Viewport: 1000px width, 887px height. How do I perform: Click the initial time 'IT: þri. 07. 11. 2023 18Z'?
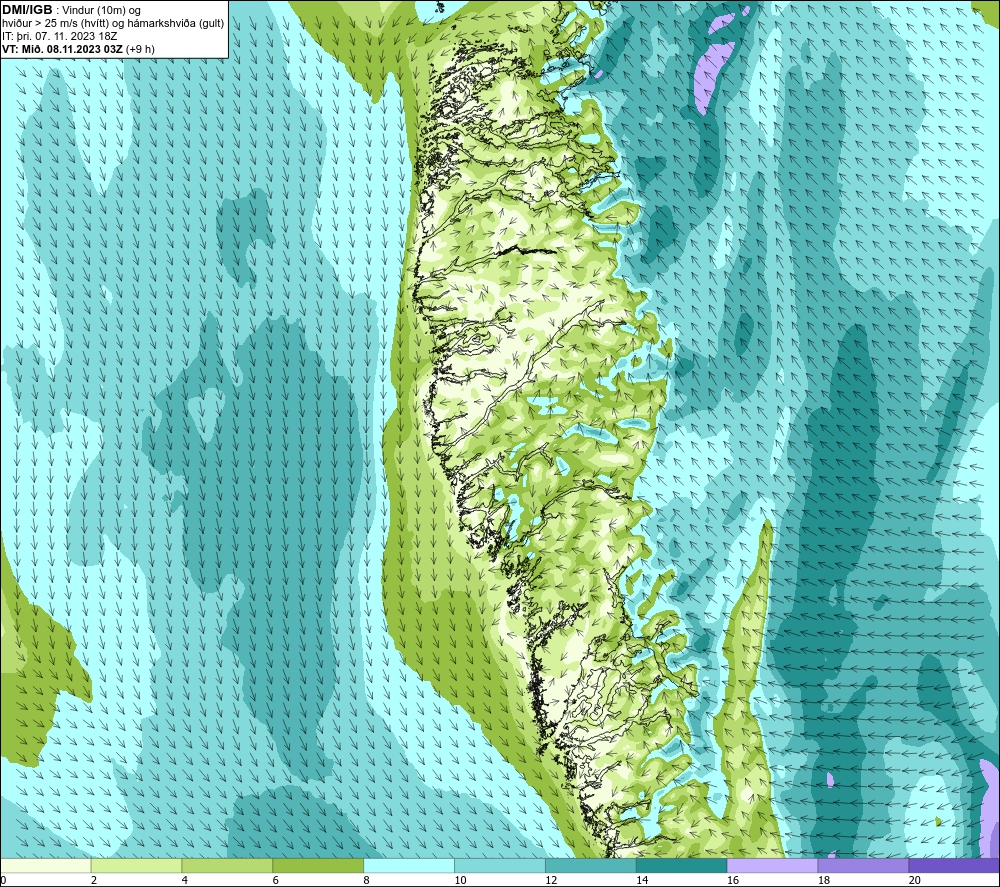point(60,36)
